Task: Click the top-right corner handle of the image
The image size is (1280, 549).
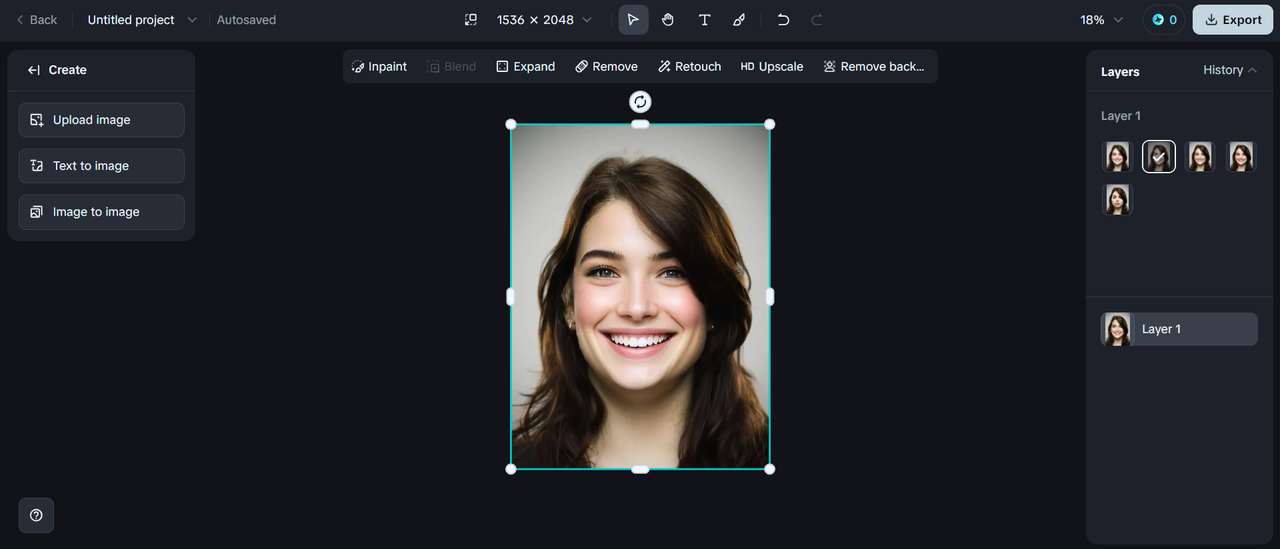Action: [769, 124]
